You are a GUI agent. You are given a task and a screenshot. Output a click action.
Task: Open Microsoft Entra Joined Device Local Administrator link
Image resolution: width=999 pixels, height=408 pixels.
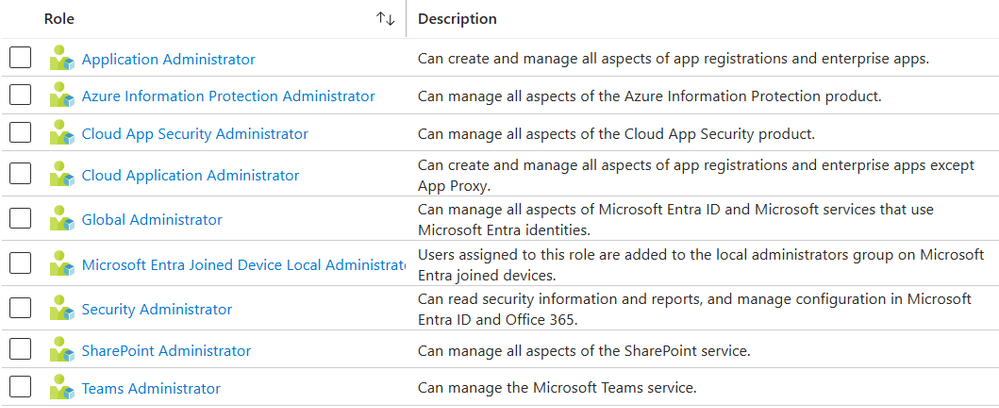point(243,265)
